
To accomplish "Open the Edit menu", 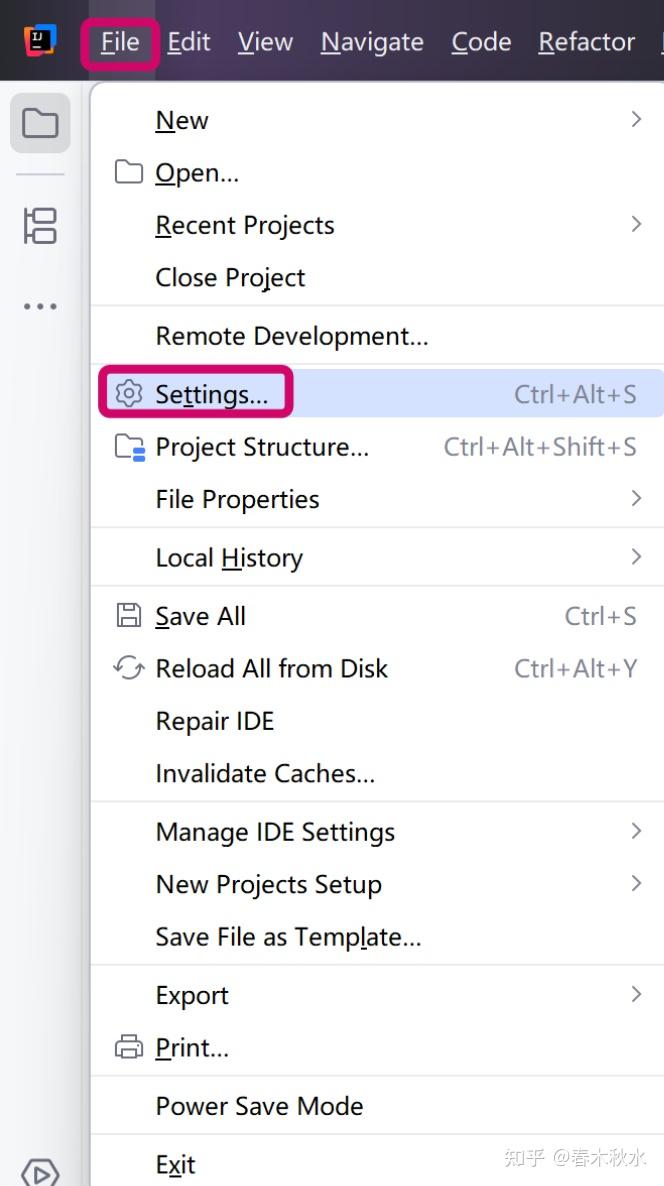I will point(189,42).
